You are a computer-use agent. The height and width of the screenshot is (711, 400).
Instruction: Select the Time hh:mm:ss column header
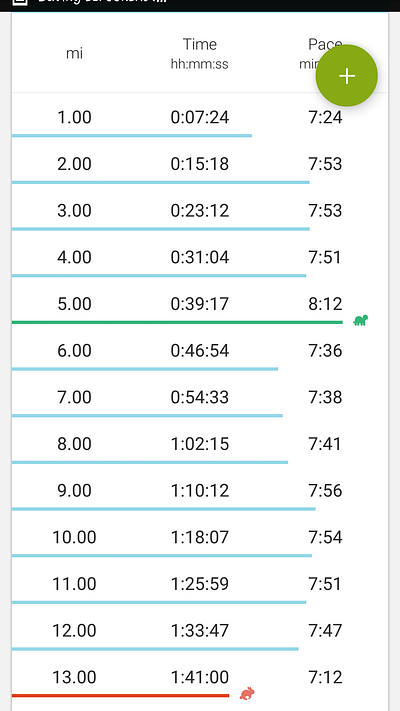200,54
